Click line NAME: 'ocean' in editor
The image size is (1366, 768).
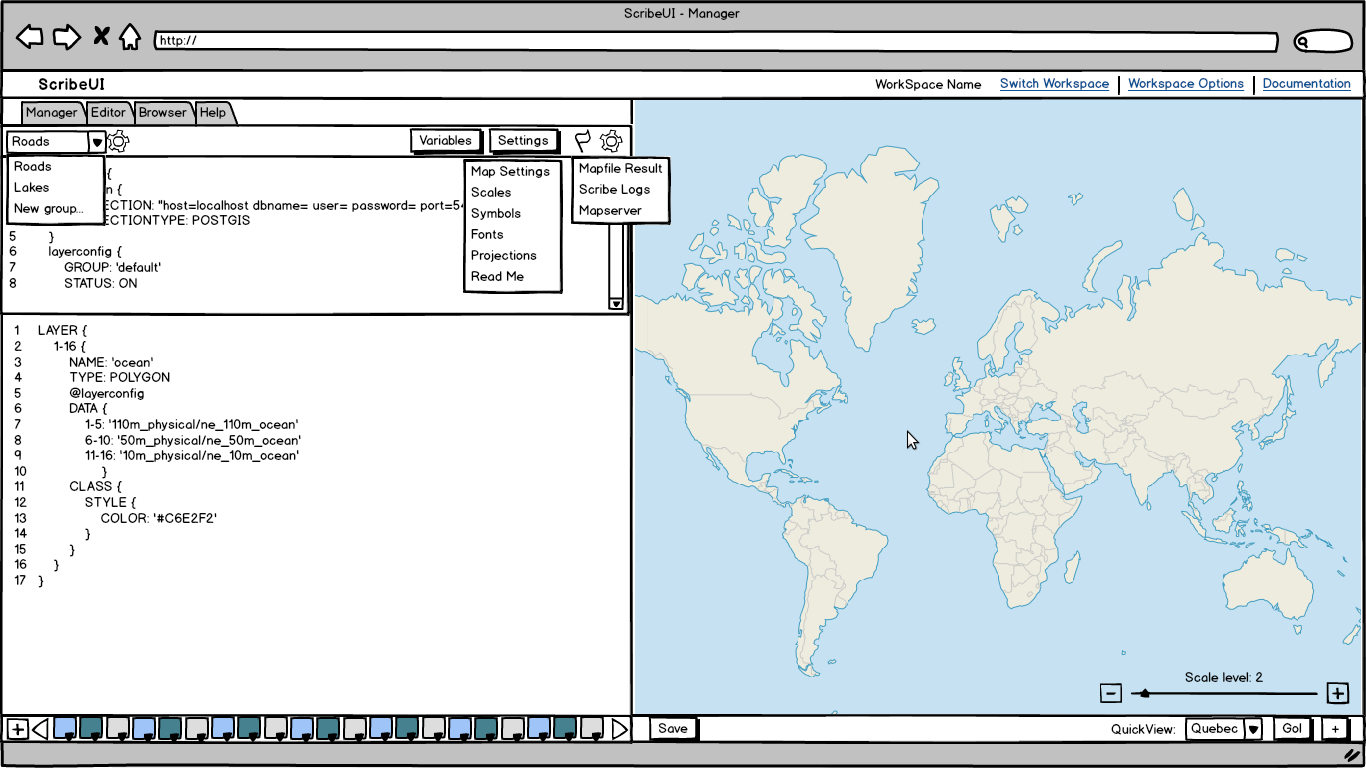pos(111,362)
